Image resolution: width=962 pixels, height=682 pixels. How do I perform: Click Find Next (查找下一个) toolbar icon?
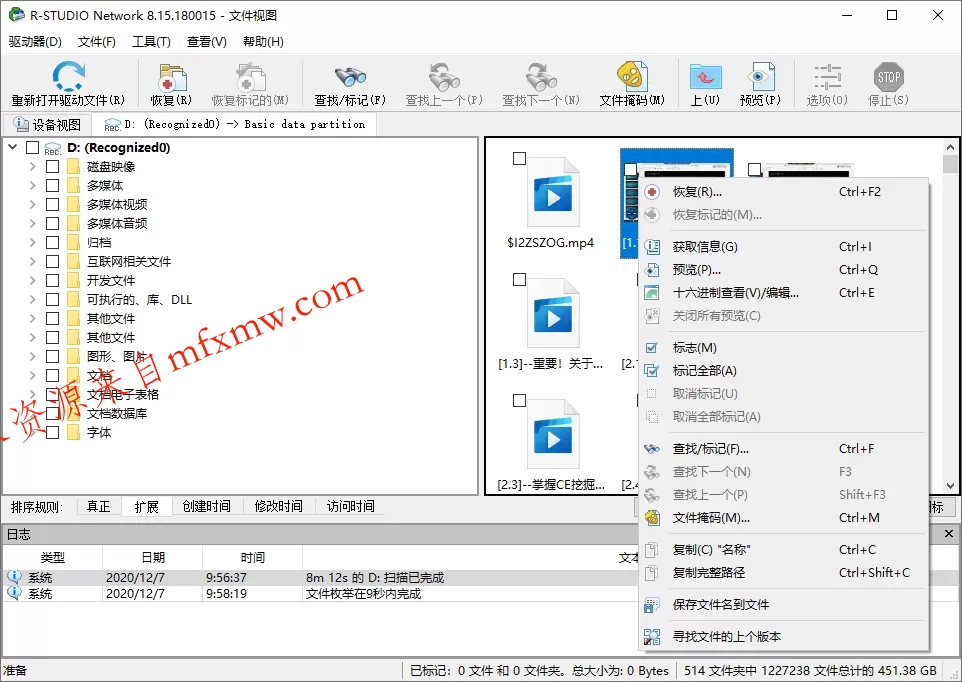pyautogui.click(x=541, y=77)
